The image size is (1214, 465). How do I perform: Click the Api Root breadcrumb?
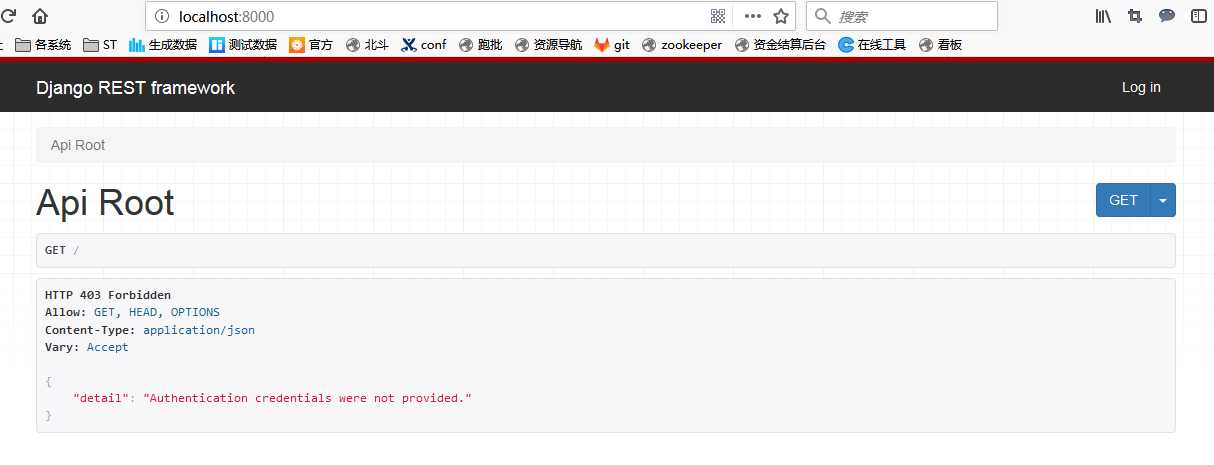point(78,145)
